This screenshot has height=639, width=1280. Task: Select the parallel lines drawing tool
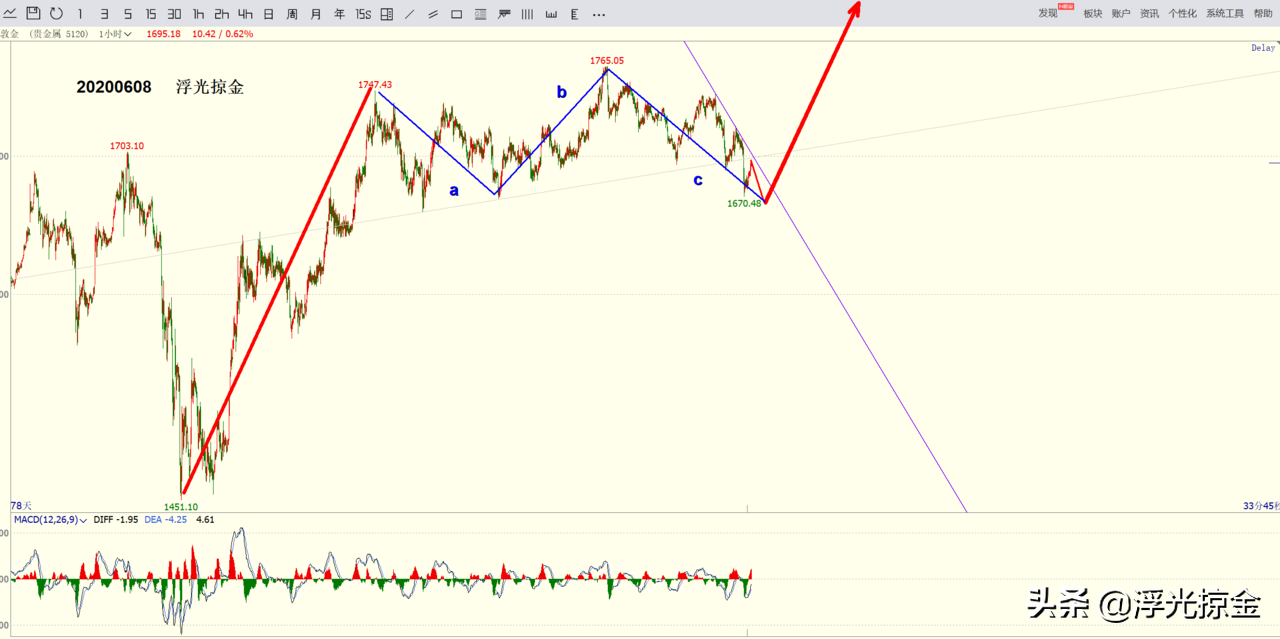pos(432,14)
